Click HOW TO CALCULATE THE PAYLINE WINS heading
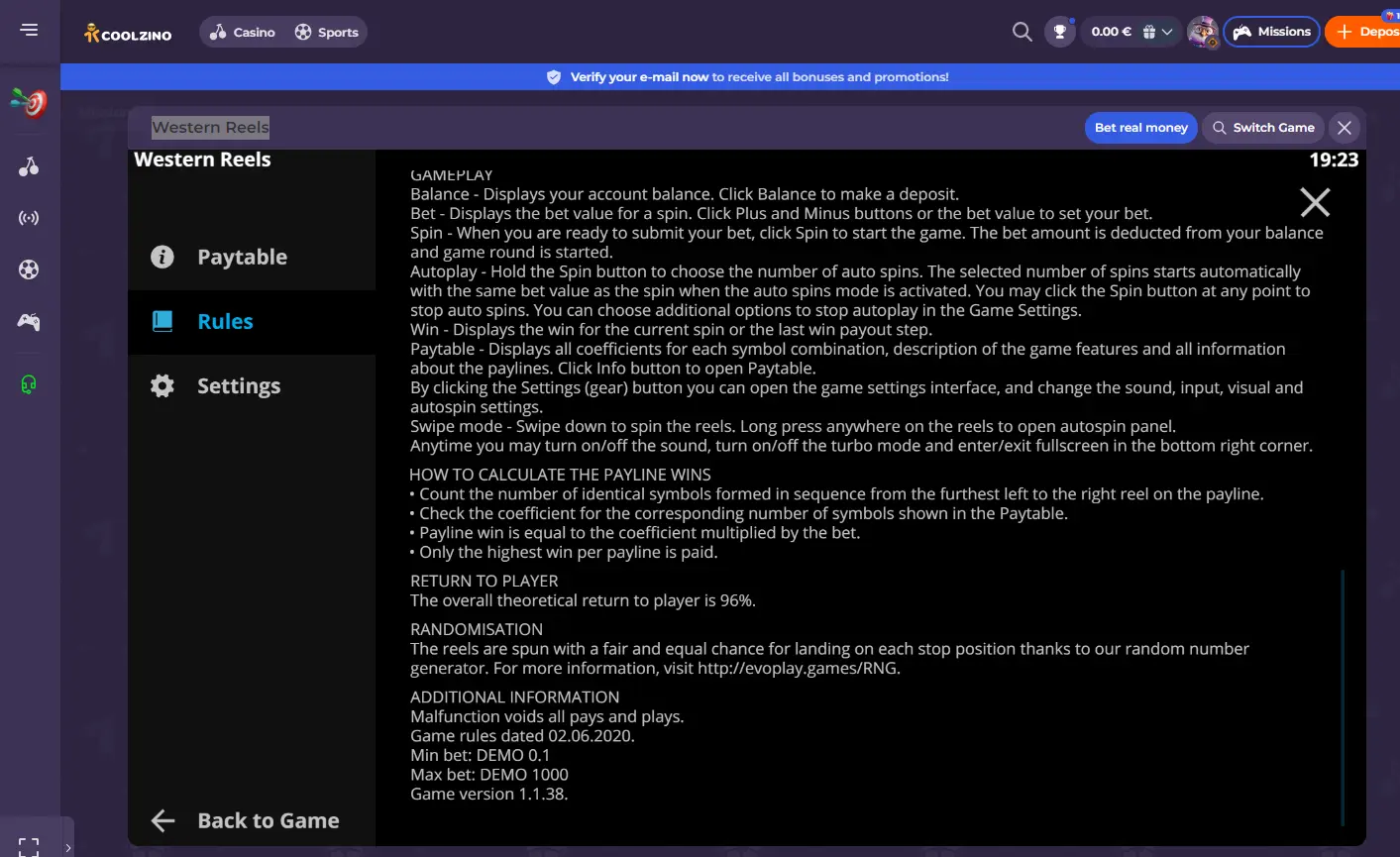Screen dimensions: 1400x857 (560, 475)
